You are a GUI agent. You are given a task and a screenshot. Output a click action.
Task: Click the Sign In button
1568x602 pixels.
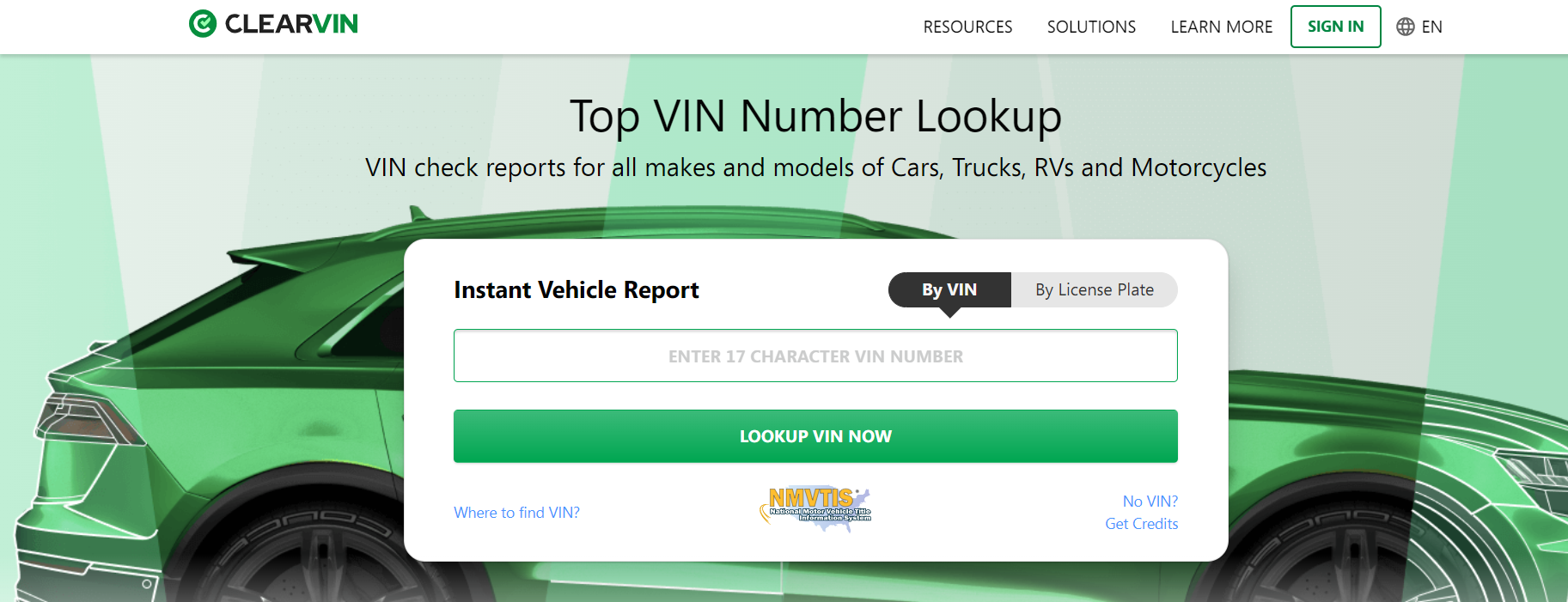tap(1335, 27)
